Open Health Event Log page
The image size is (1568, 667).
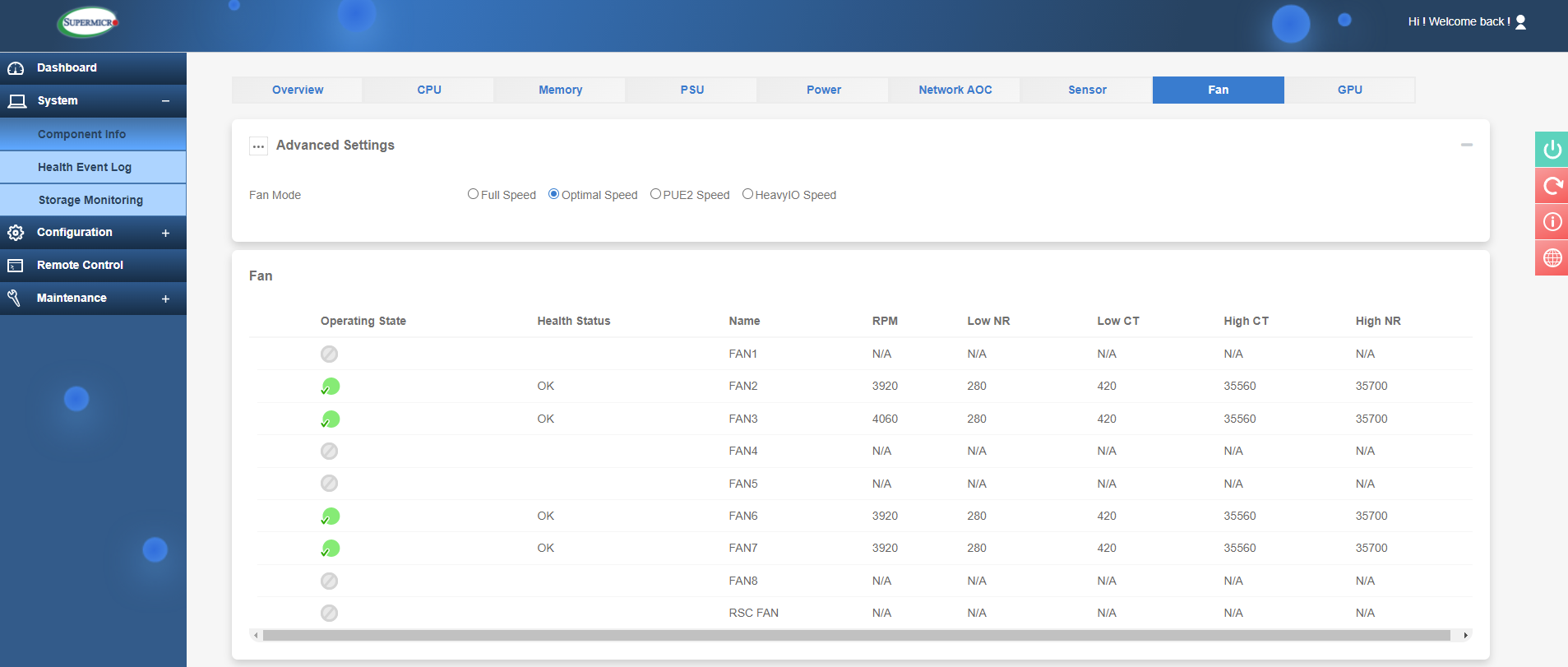pyautogui.click(x=85, y=167)
